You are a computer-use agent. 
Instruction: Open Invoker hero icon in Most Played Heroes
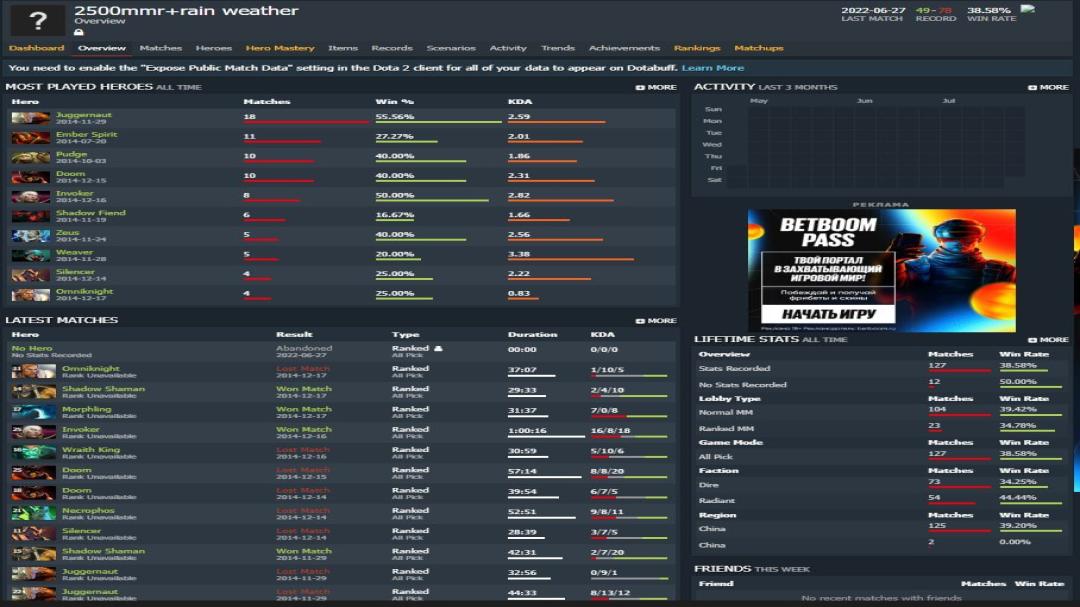(x=31, y=196)
